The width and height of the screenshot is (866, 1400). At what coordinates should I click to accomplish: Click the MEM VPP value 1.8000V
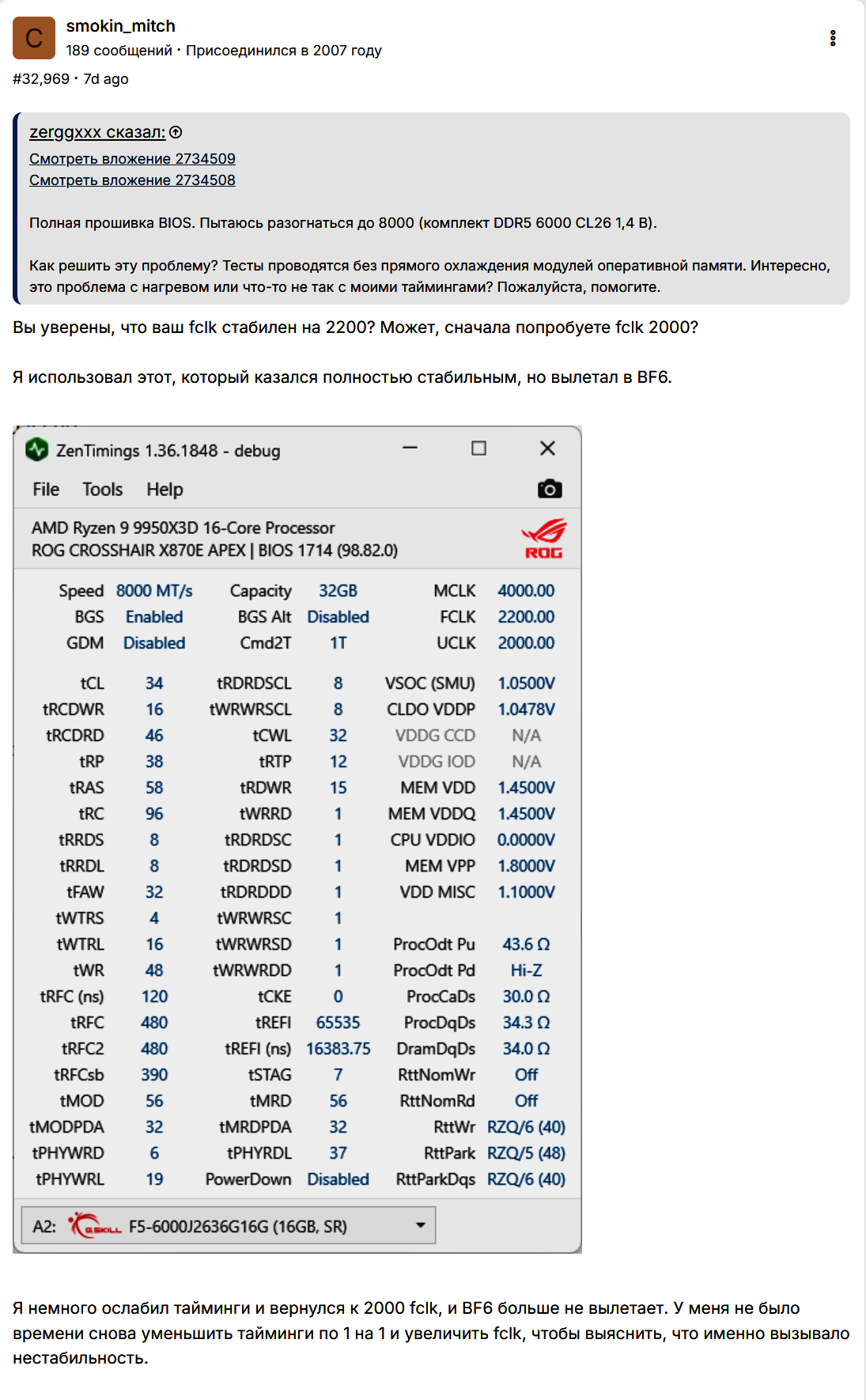[526, 866]
